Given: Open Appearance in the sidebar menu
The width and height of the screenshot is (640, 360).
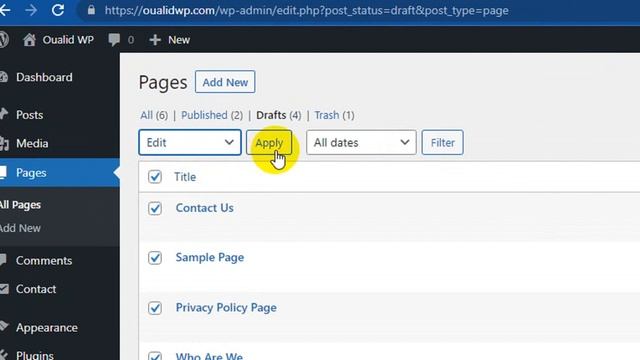Looking at the screenshot, I should click(47, 327).
